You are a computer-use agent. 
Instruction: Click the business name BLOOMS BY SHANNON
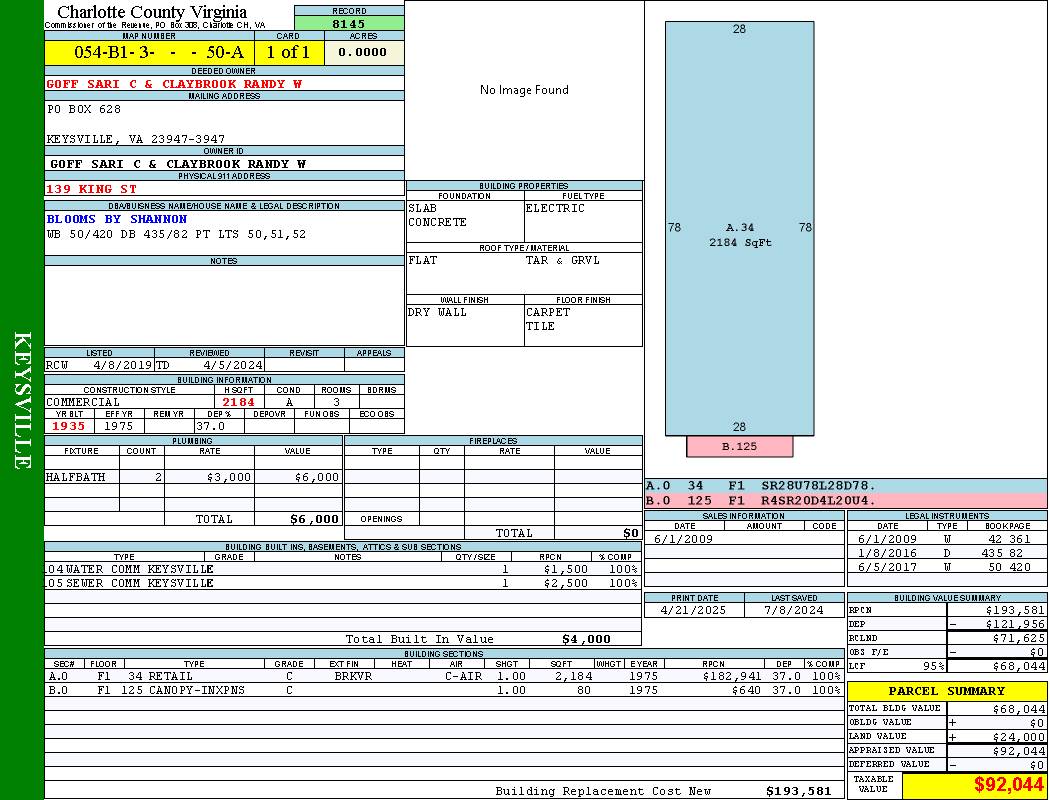tap(117, 219)
